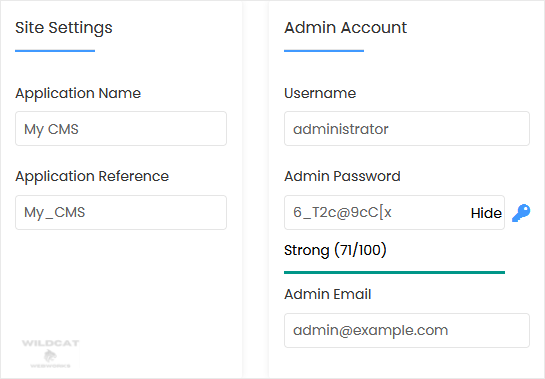Click the Admin Email label

point(328,294)
